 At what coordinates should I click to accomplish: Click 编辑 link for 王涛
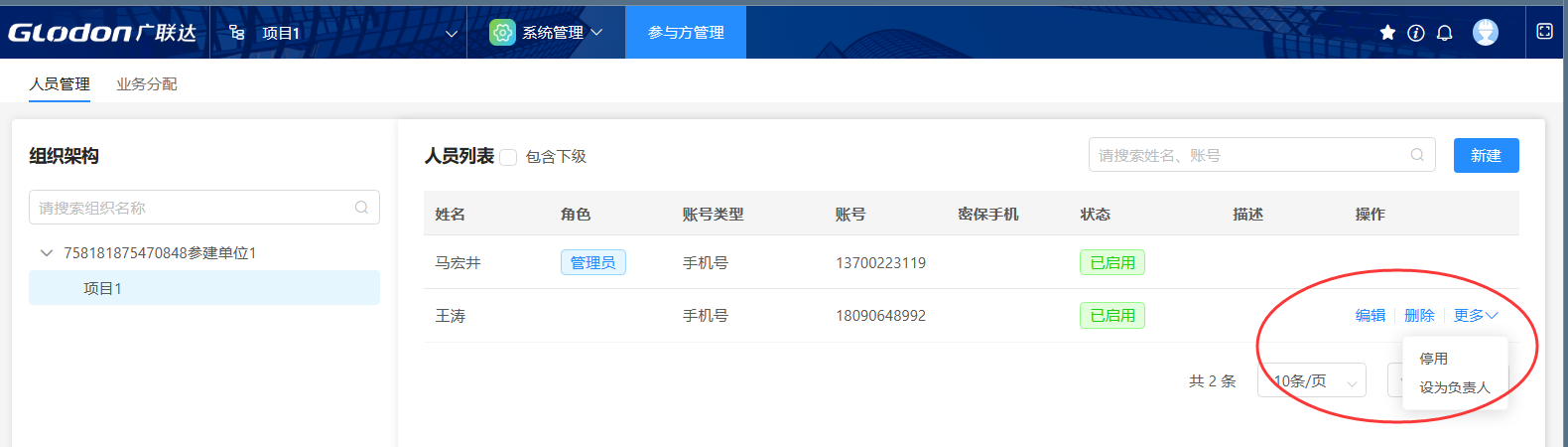pyautogui.click(x=1371, y=315)
